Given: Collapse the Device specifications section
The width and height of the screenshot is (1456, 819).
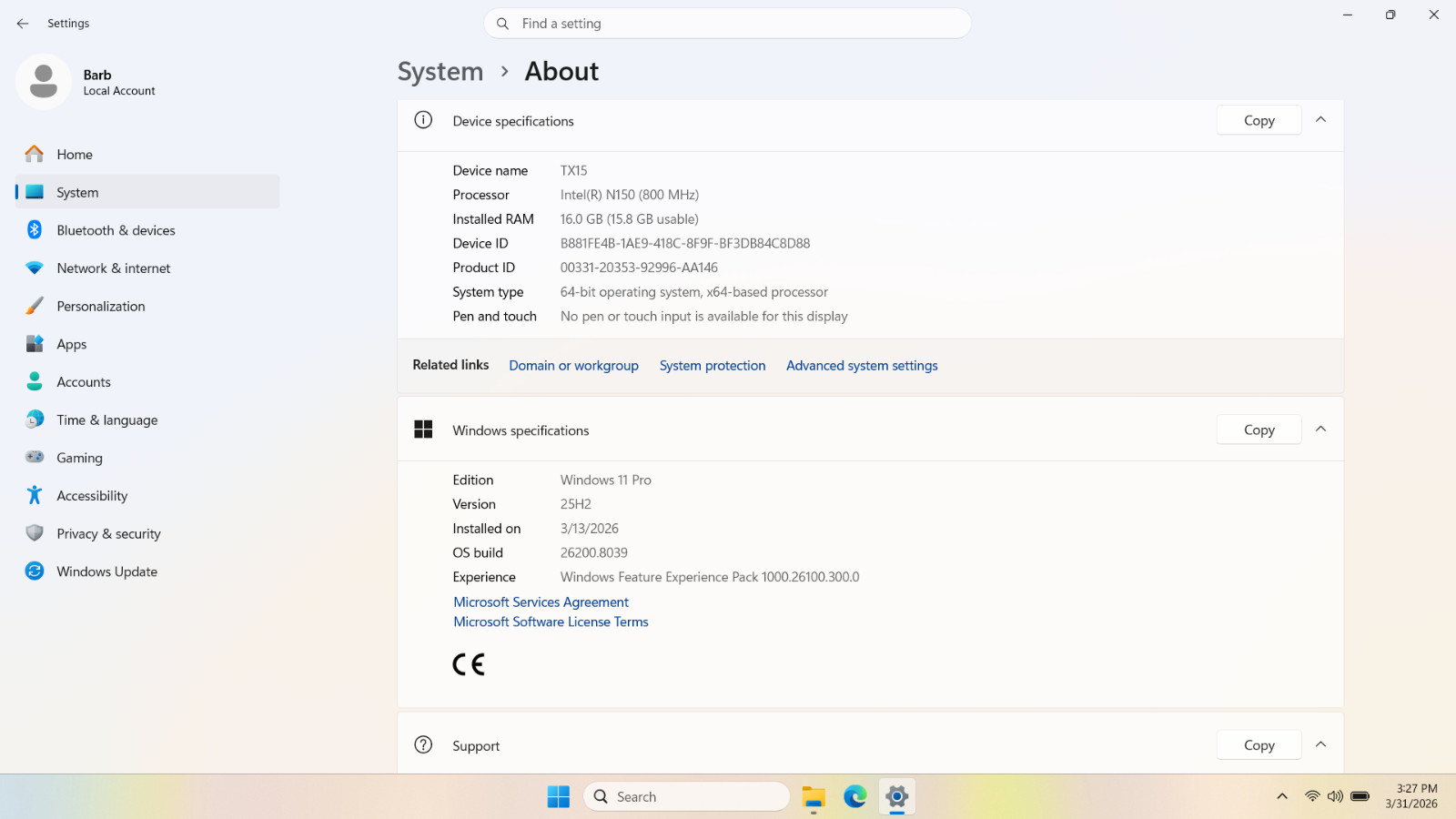Looking at the screenshot, I should click(1321, 120).
